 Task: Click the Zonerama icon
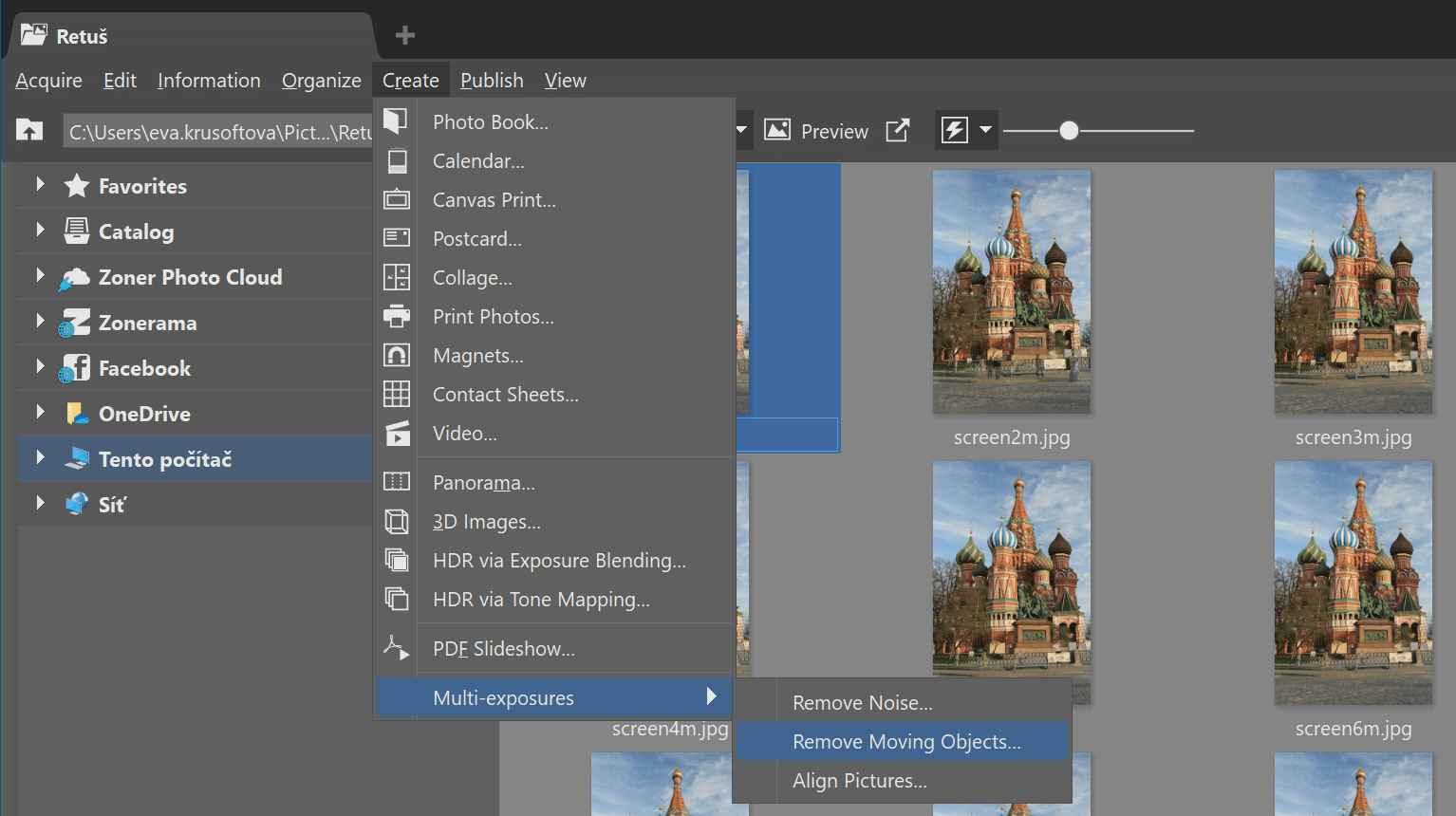click(75, 323)
